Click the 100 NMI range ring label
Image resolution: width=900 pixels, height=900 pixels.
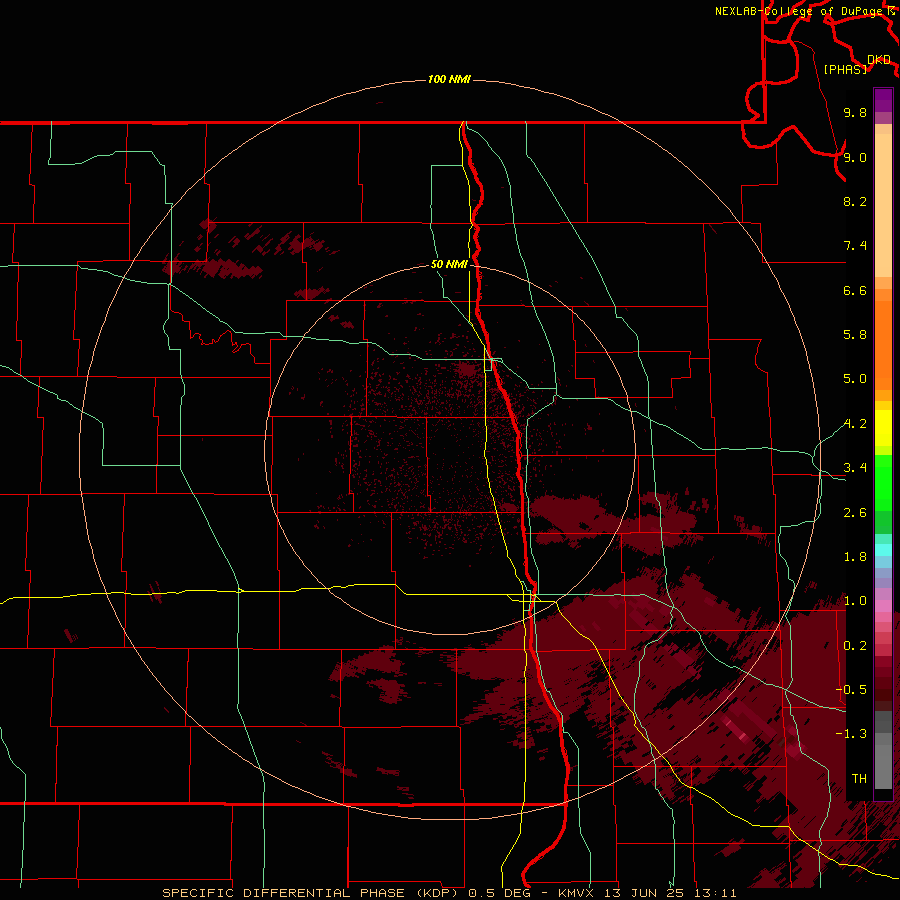click(449, 79)
